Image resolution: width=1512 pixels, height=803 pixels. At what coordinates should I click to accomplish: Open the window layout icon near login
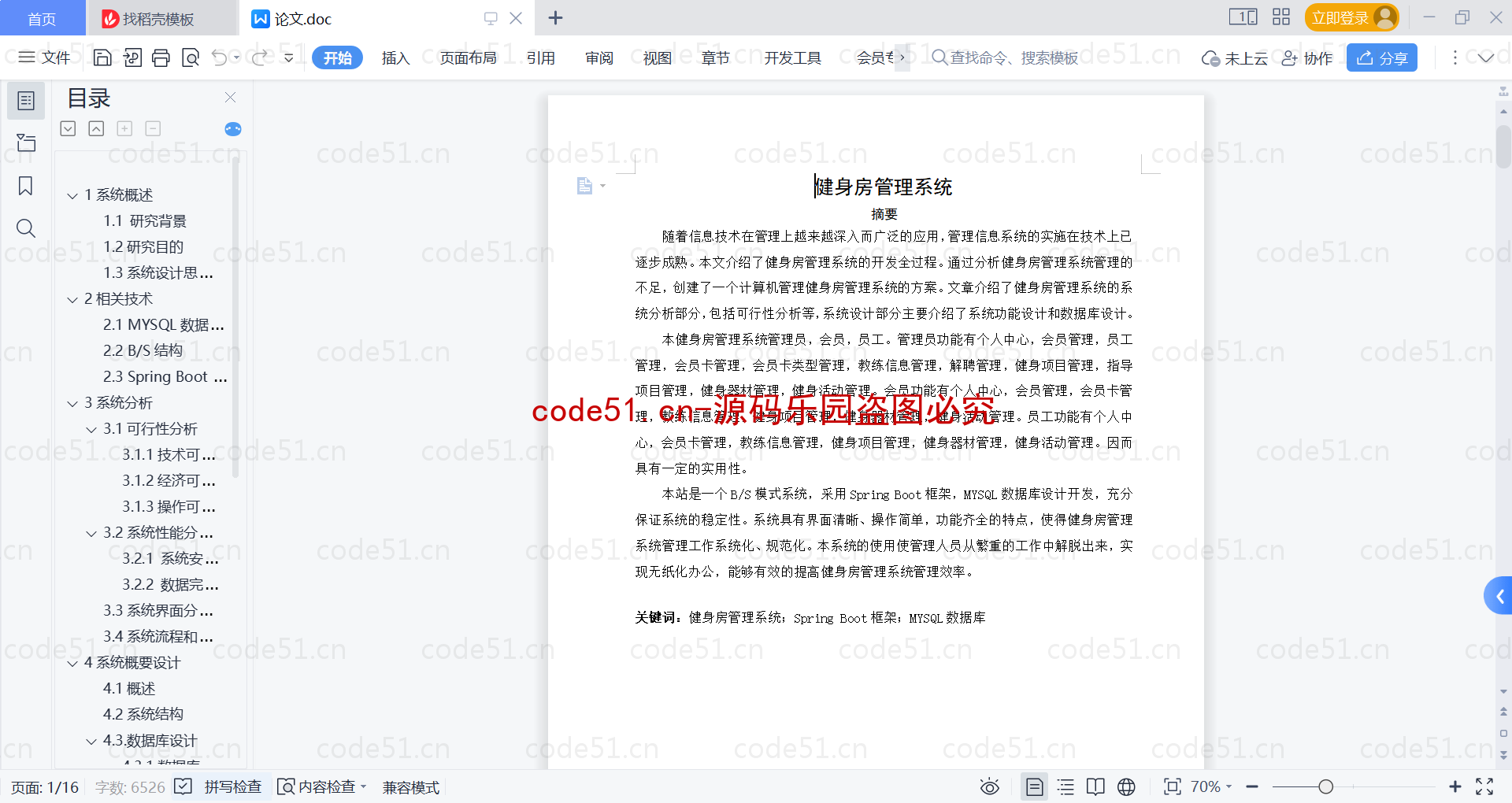coord(1243,17)
